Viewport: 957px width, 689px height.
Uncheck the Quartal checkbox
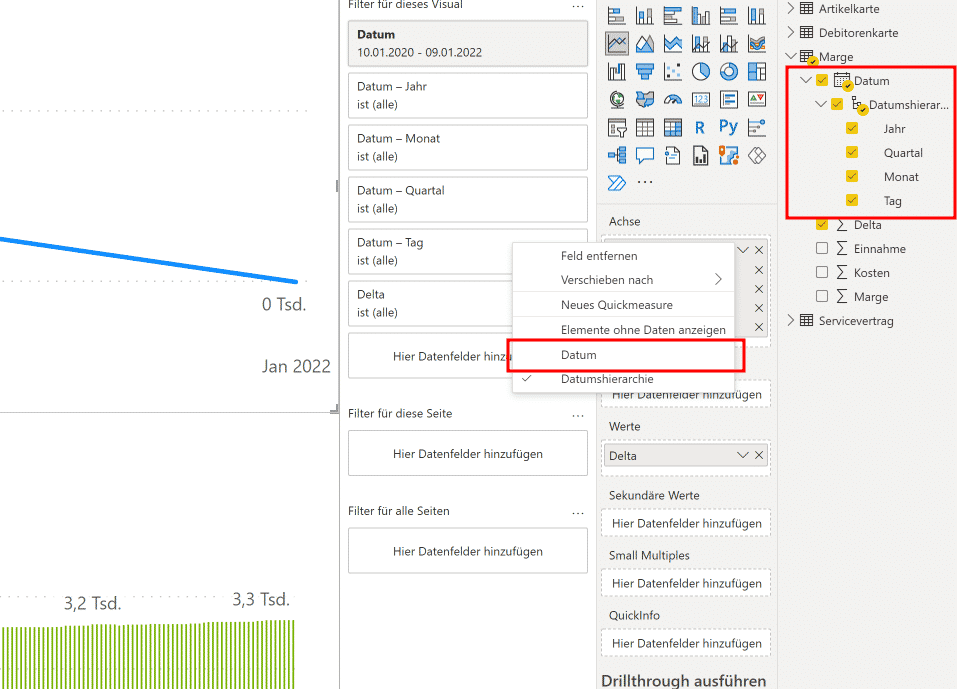852,153
